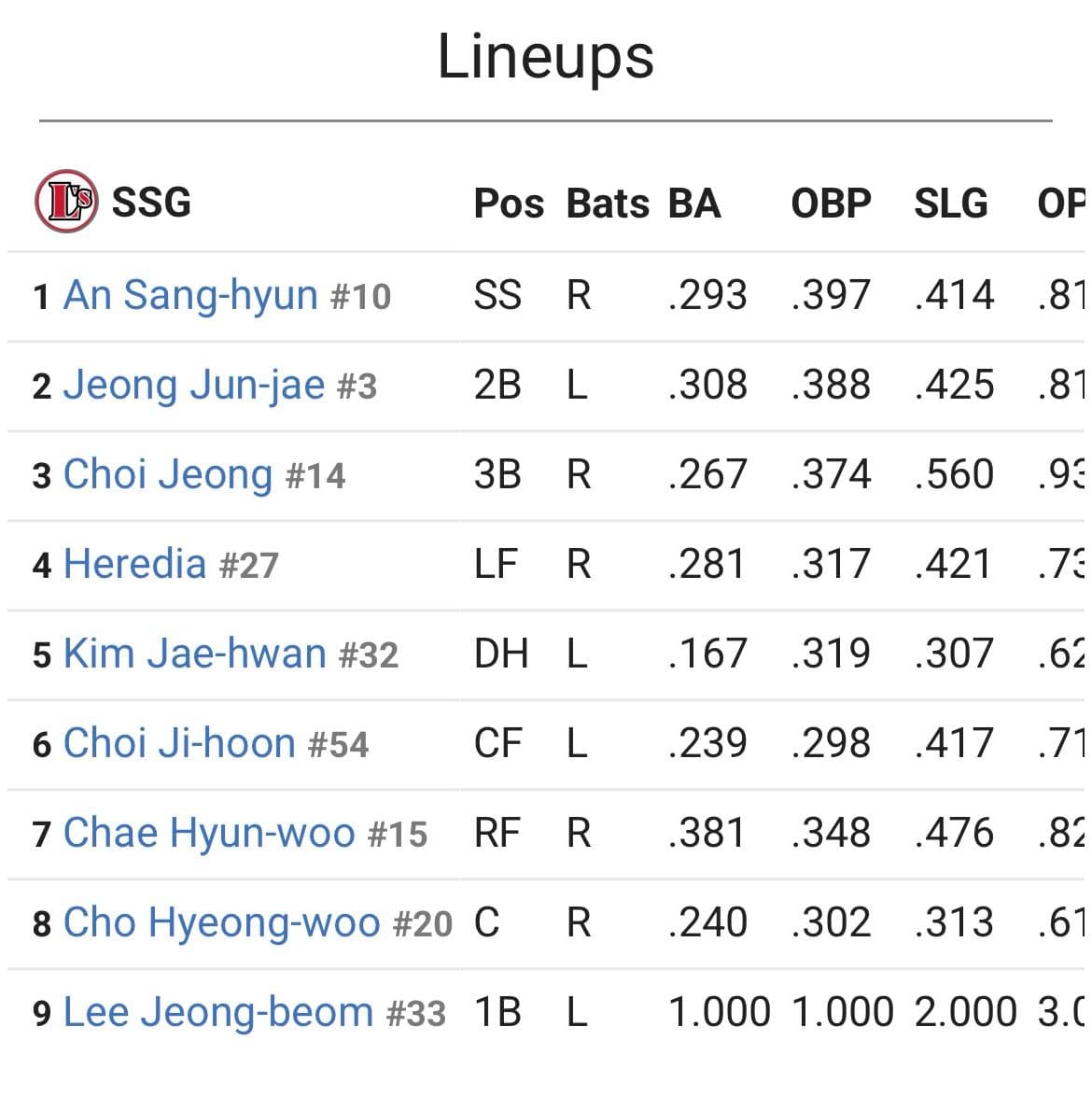Click the SLG column header
The height and width of the screenshot is (1111, 1092).
pos(951,204)
